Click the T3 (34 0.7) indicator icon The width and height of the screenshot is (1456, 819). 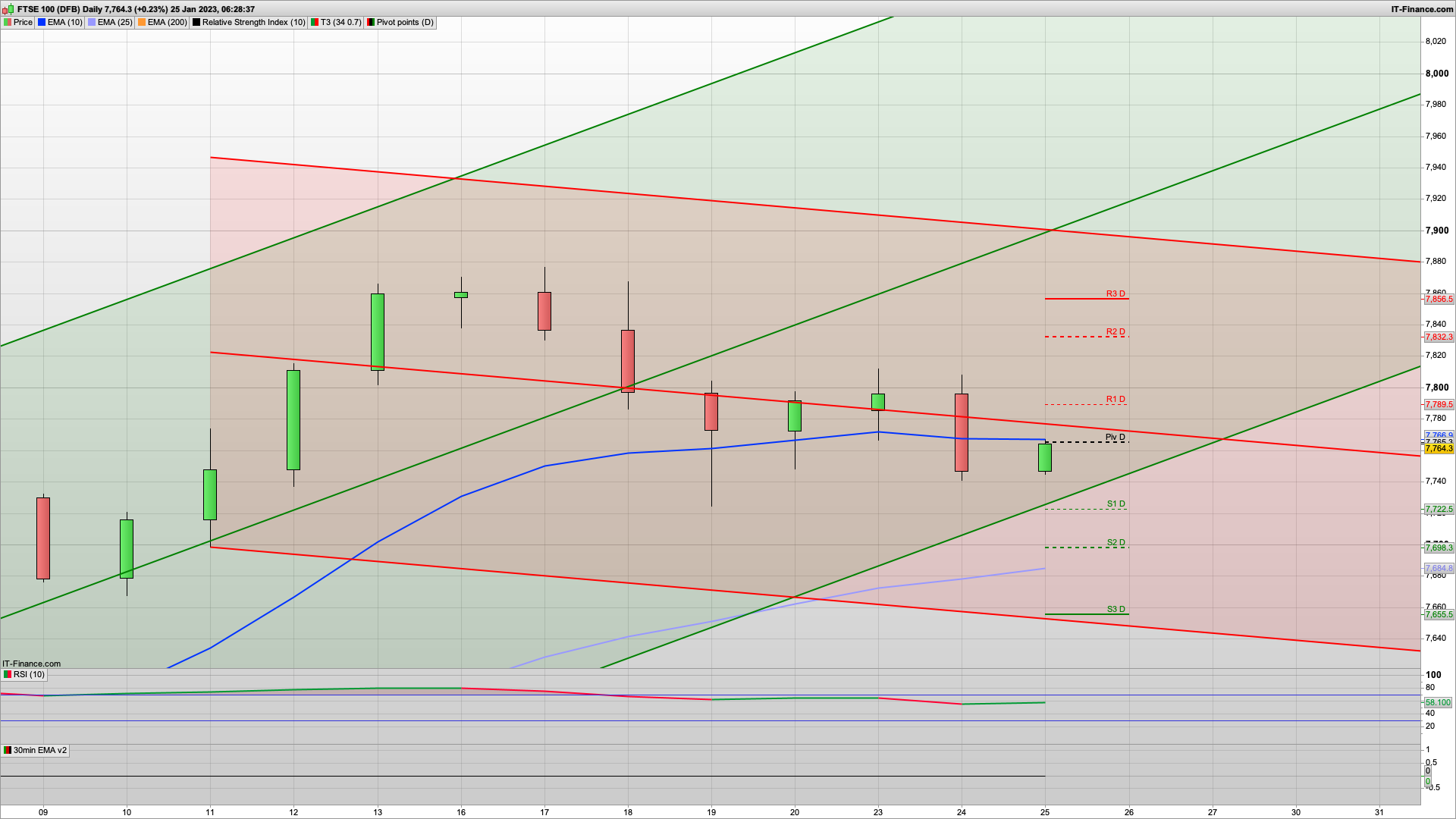click(314, 22)
